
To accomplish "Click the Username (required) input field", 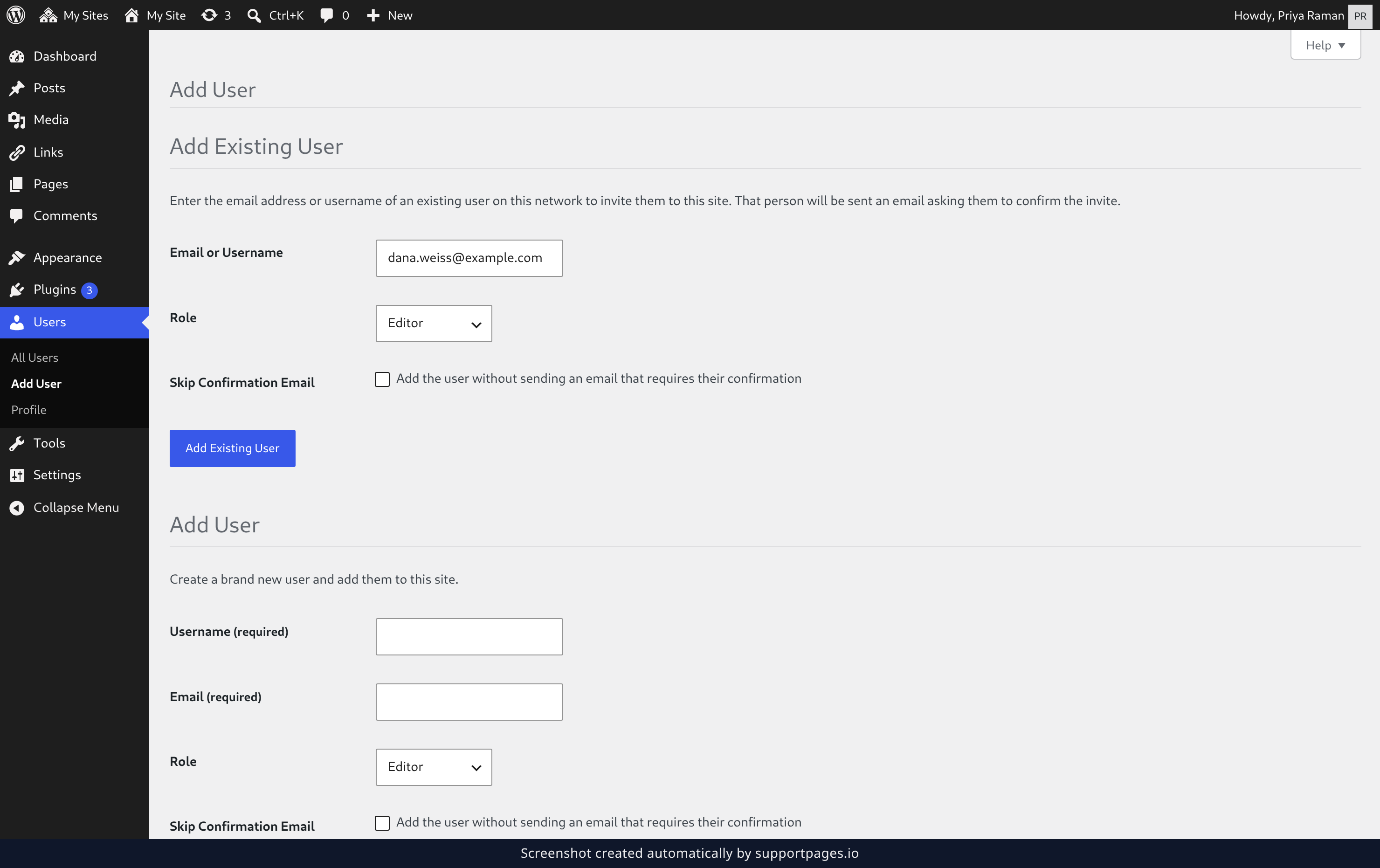I will coord(469,636).
